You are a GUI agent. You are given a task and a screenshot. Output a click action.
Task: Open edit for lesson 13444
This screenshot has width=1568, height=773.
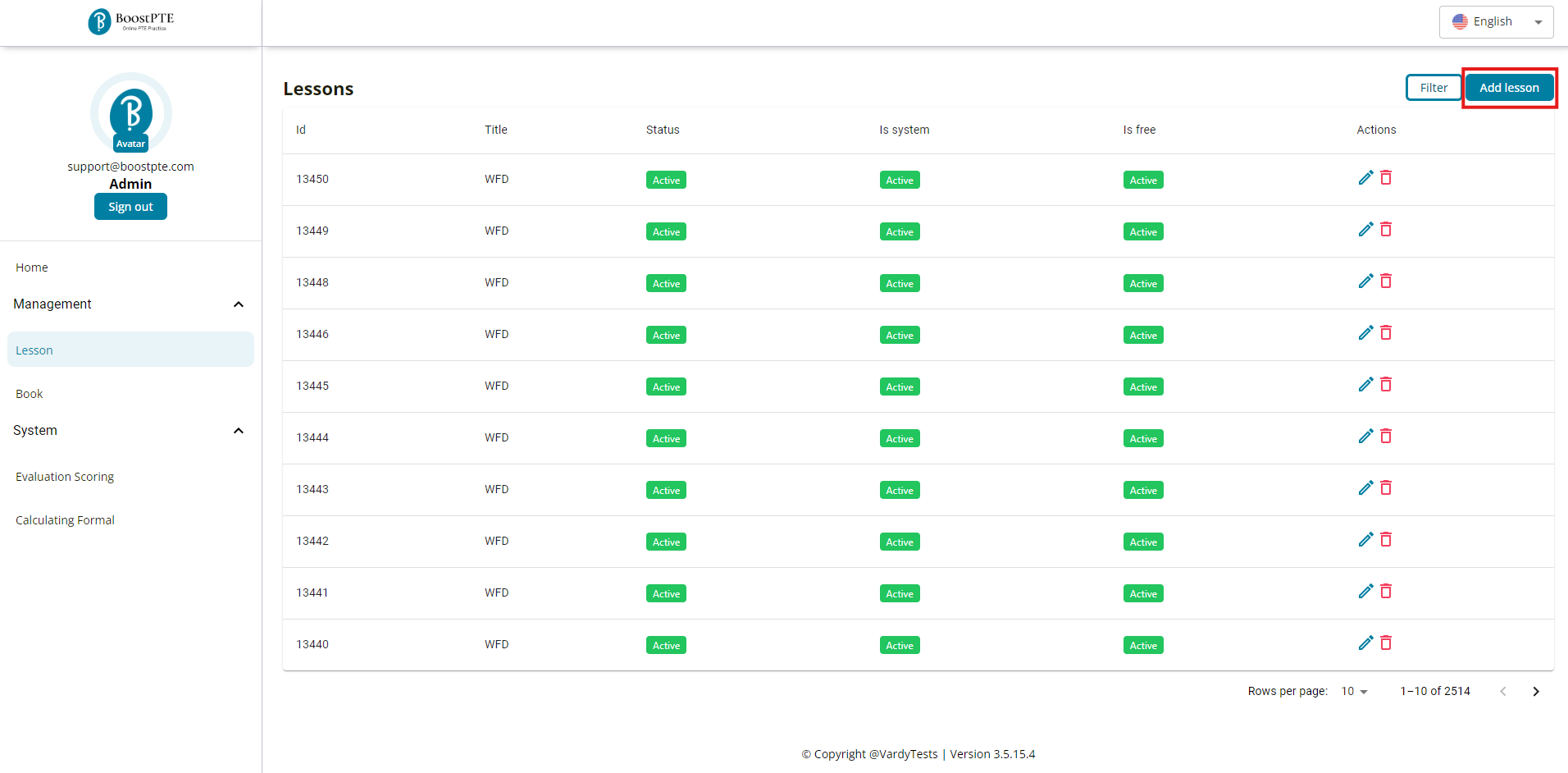tap(1365, 437)
